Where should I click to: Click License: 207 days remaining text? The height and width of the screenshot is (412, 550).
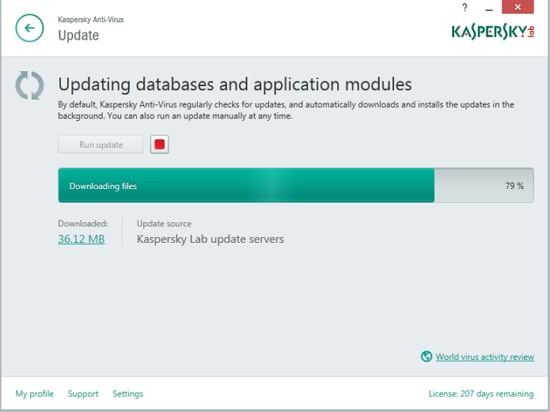[x=481, y=394]
